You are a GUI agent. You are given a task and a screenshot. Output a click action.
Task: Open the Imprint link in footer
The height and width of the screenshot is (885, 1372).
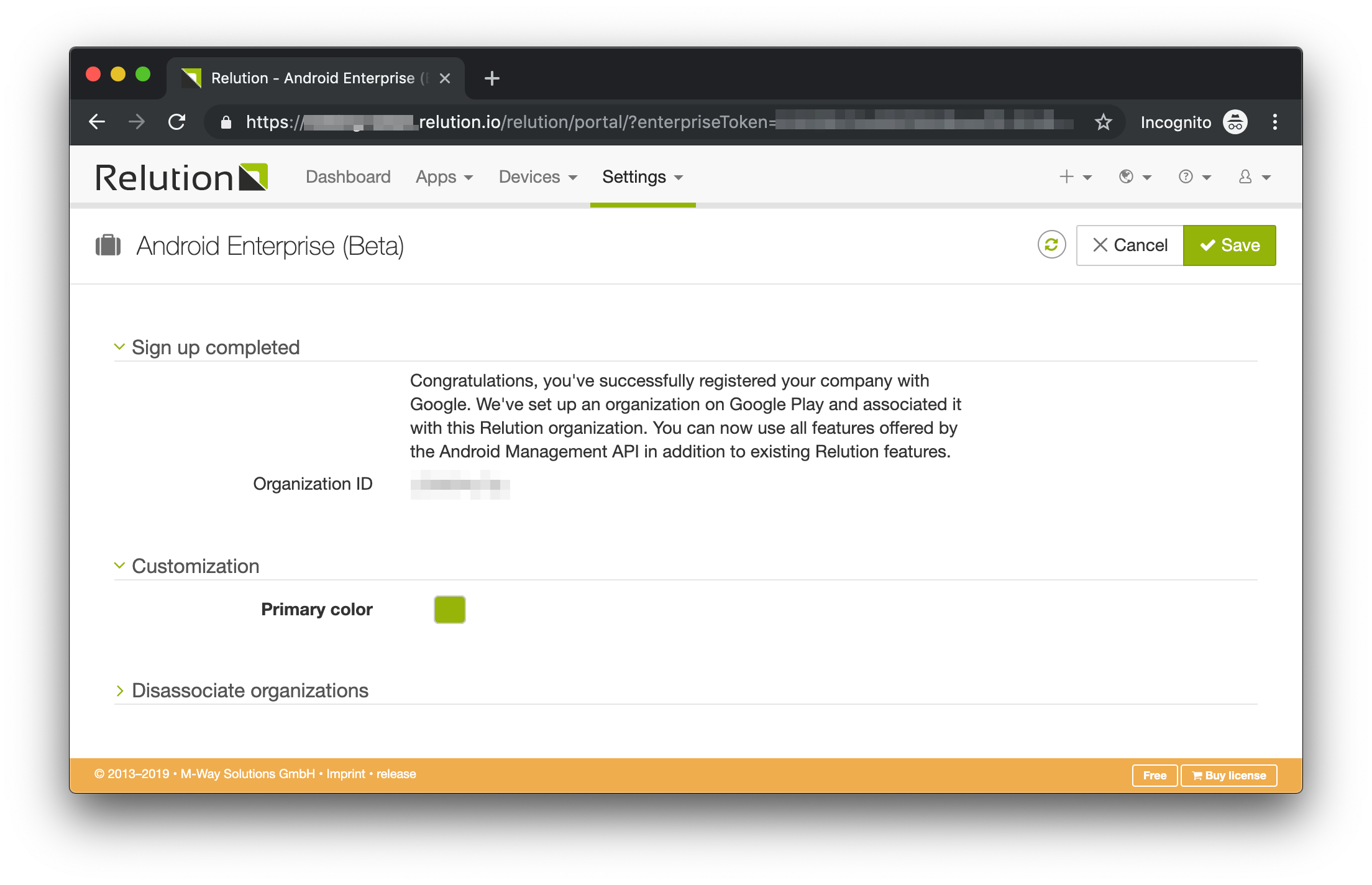(x=345, y=774)
